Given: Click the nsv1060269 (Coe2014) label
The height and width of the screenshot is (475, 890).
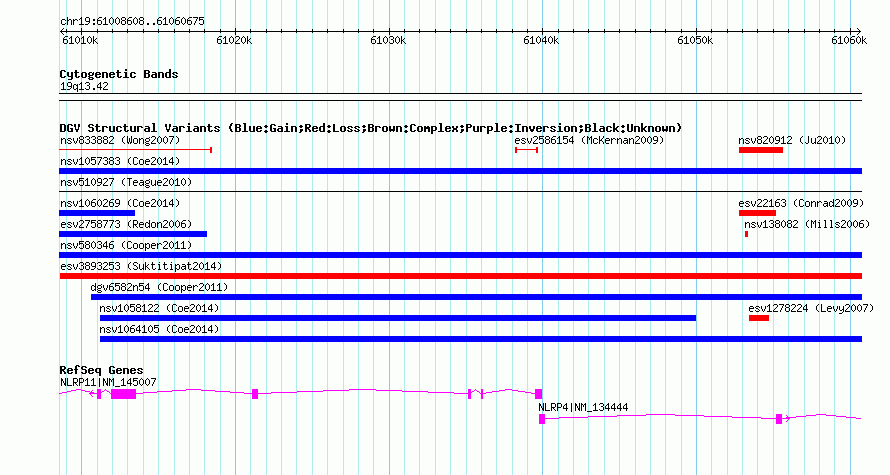Looking at the screenshot, I should point(120,203).
